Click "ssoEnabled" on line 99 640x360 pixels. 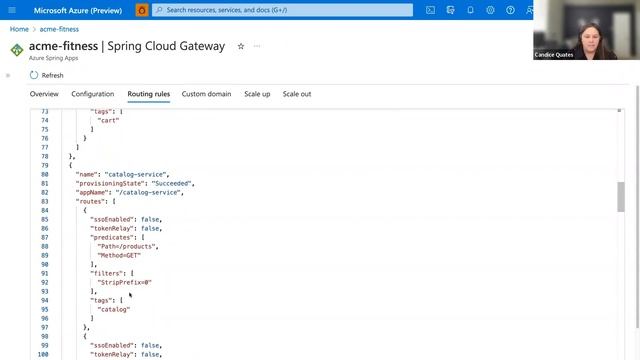pos(112,345)
